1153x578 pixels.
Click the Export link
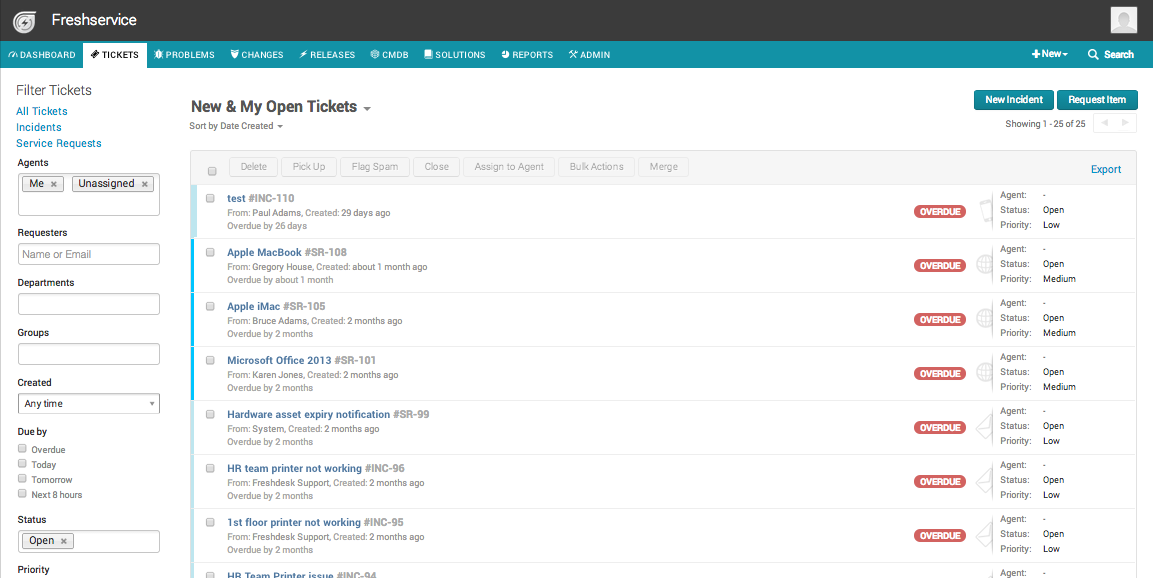1106,170
